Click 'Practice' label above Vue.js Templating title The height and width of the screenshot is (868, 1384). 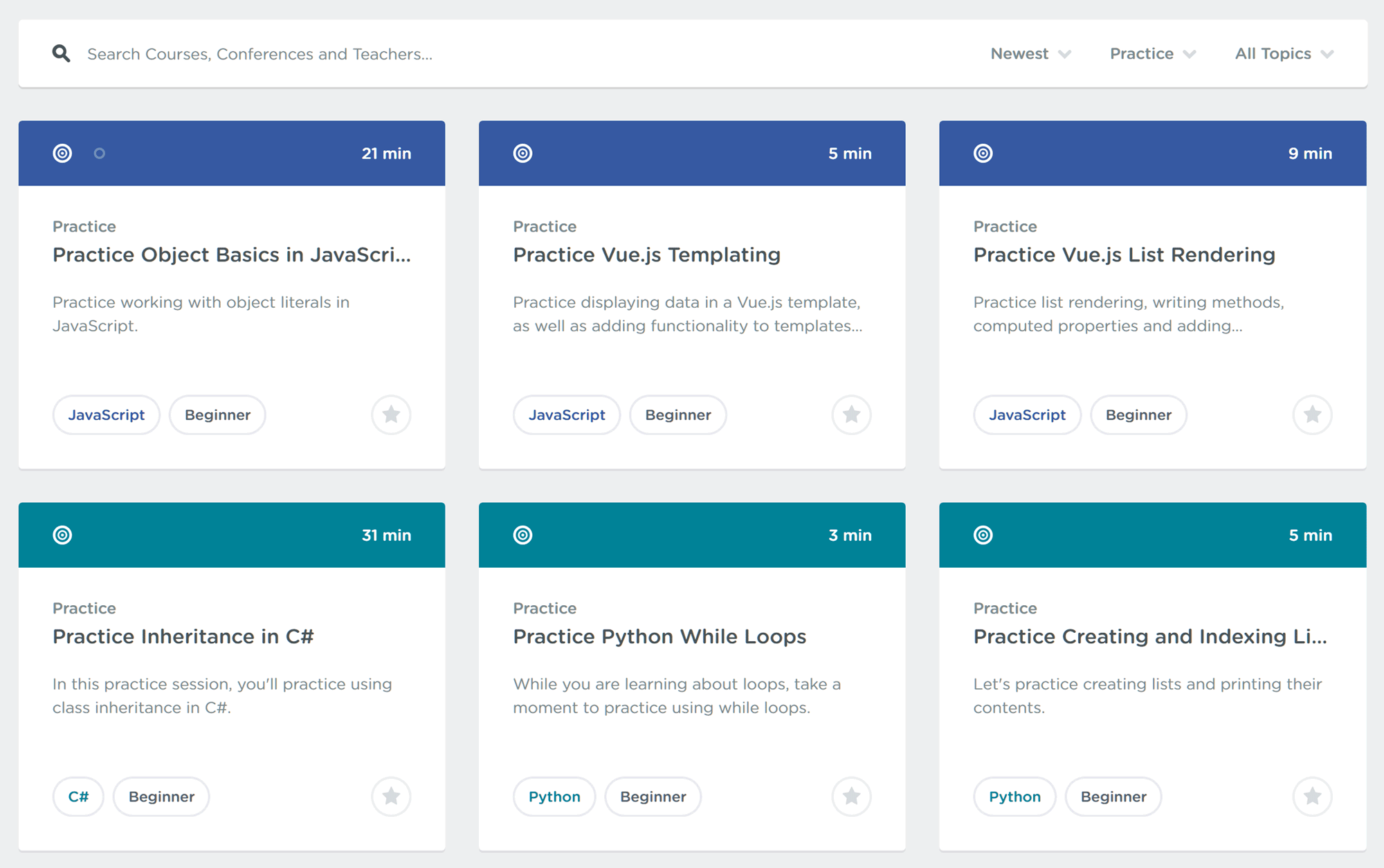[545, 226]
